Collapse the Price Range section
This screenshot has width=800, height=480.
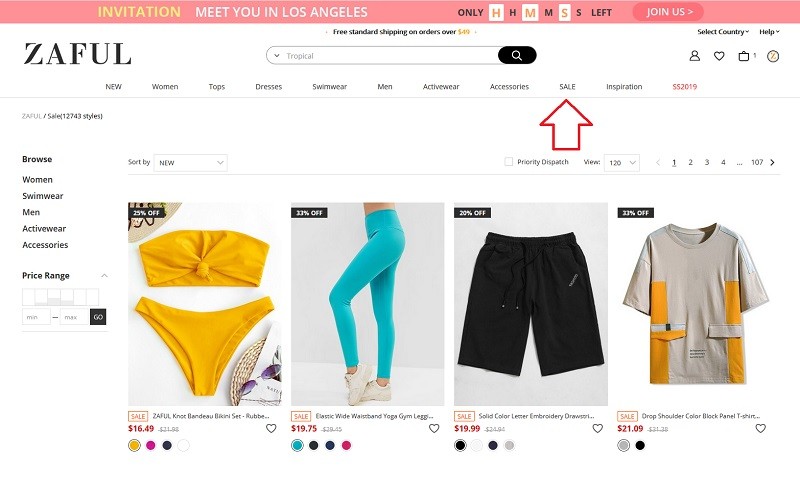coord(104,275)
